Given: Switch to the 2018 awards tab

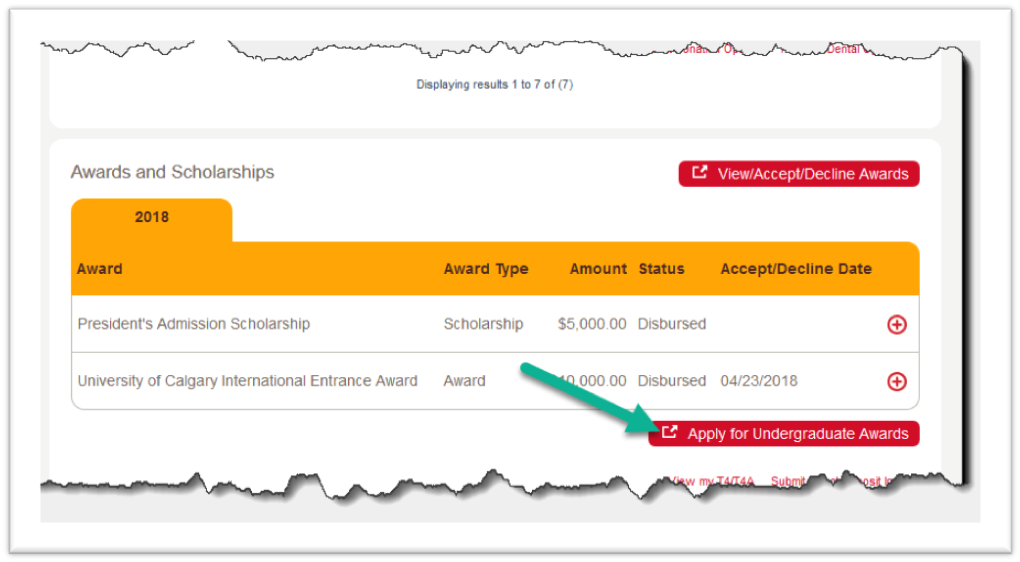Looking at the screenshot, I should click(152, 217).
